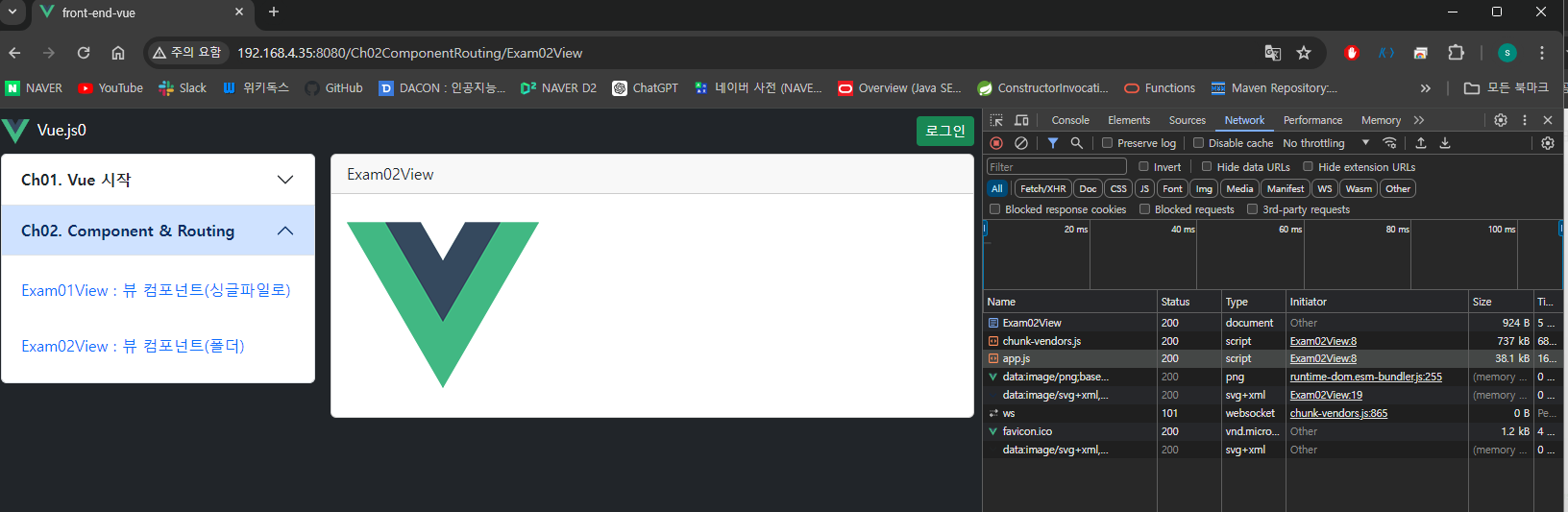Click the 로그인 button
1568x512 pixels.
(945, 131)
